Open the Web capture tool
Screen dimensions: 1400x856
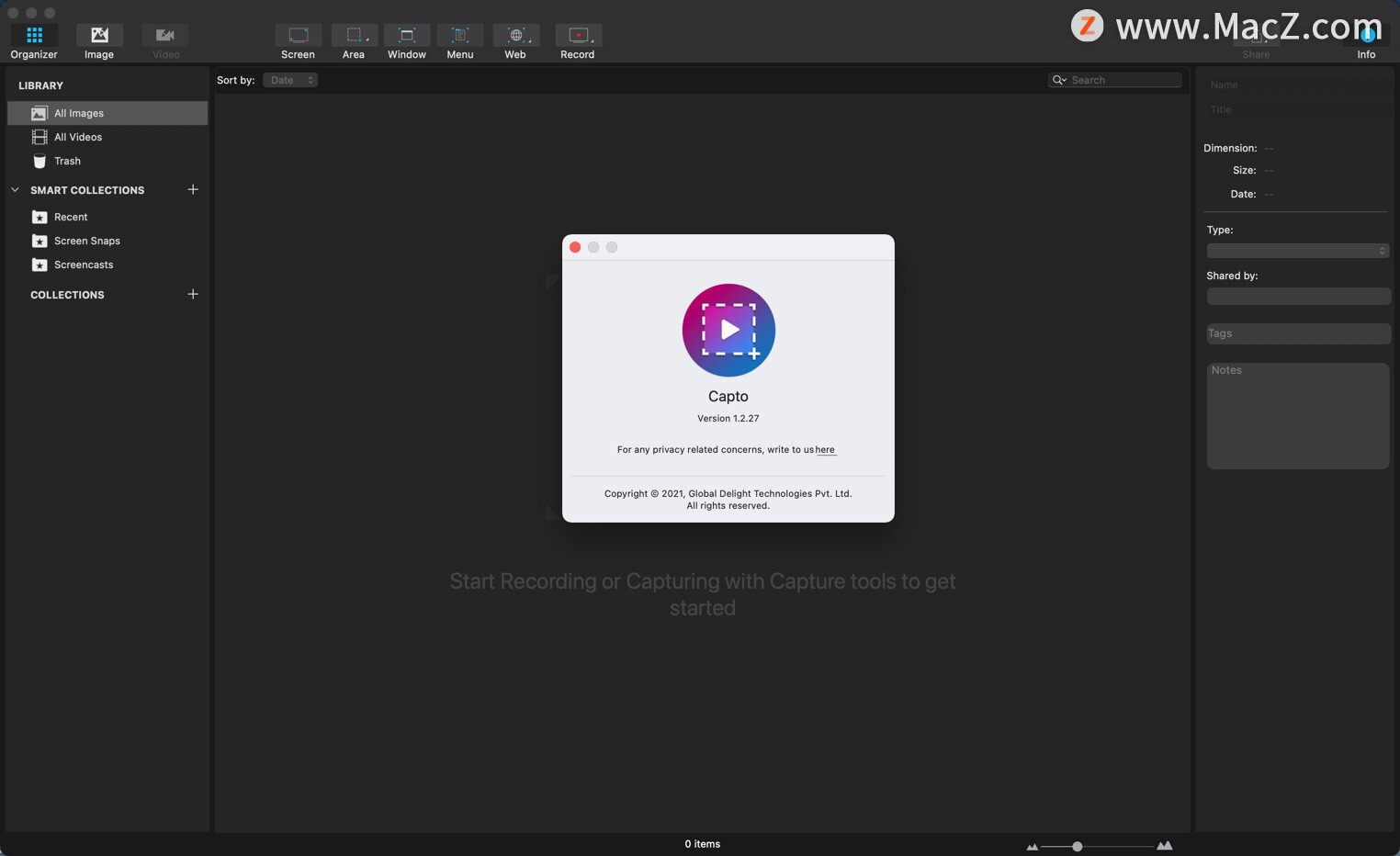coord(515,42)
